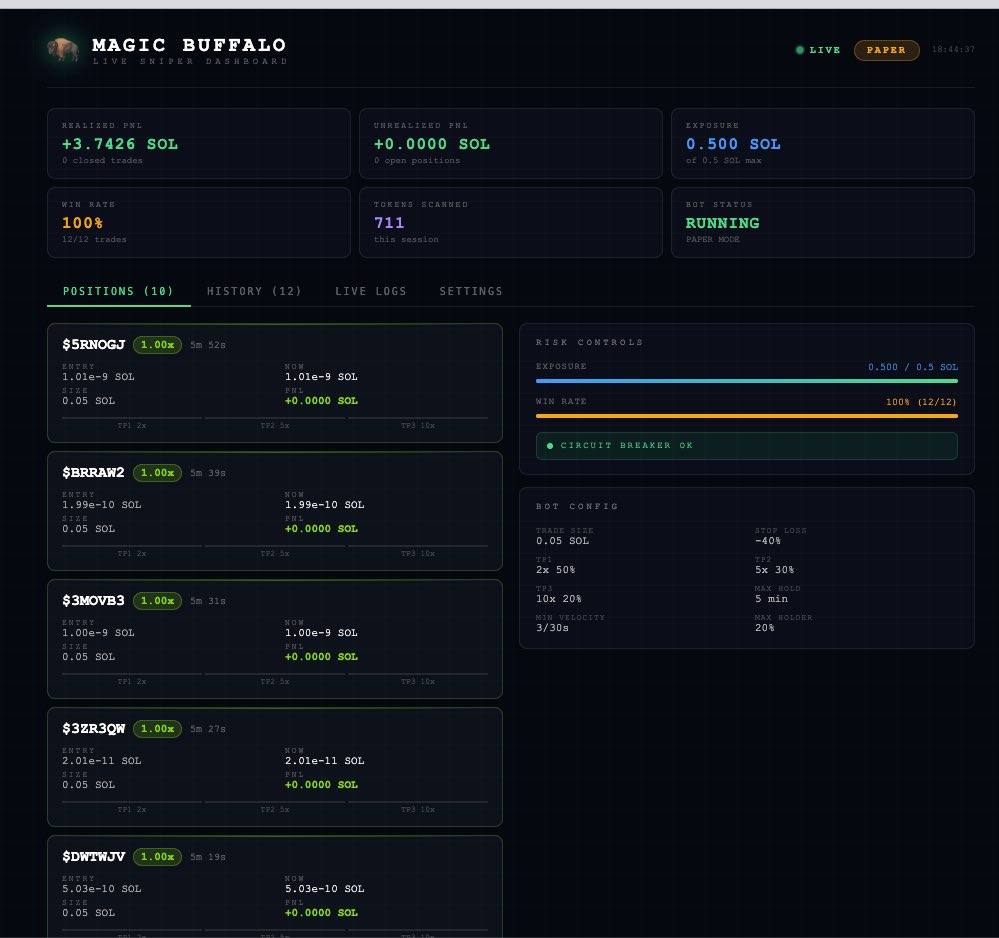Open the Positions (10) tab
This screenshot has width=999, height=938.
(x=119, y=291)
